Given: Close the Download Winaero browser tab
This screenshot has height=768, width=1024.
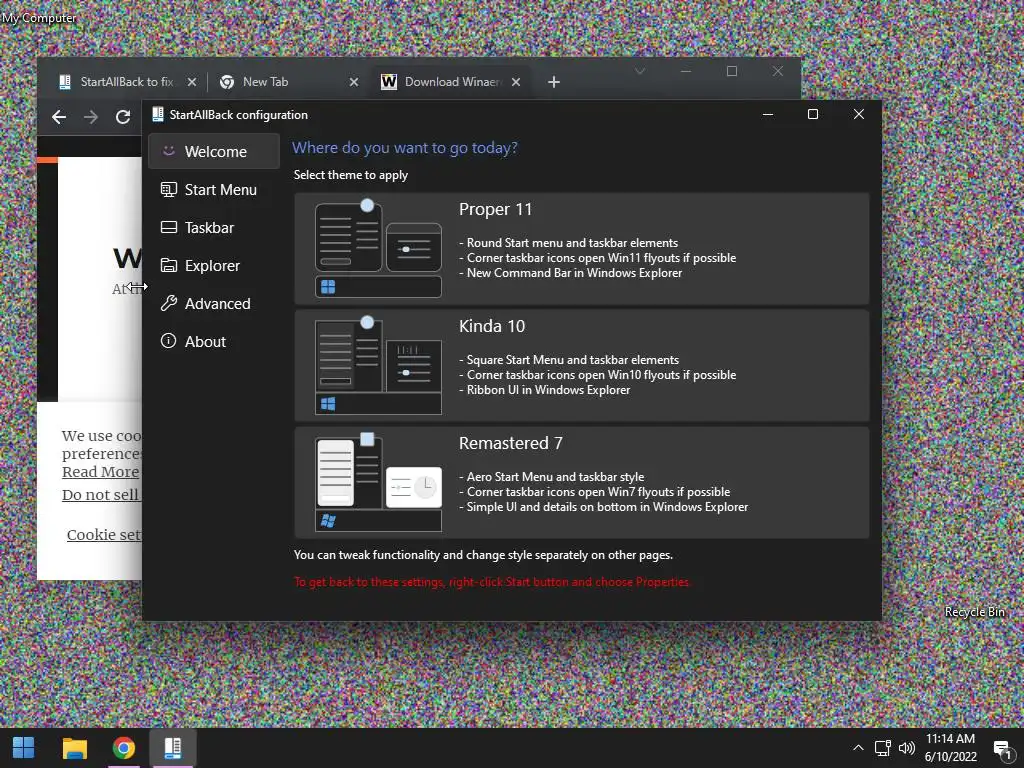Looking at the screenshot, I should [516, 82].
